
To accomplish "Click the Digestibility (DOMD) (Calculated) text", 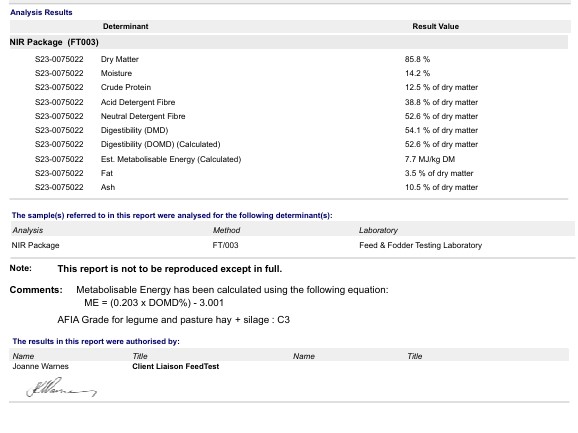I will click(161, 144).
